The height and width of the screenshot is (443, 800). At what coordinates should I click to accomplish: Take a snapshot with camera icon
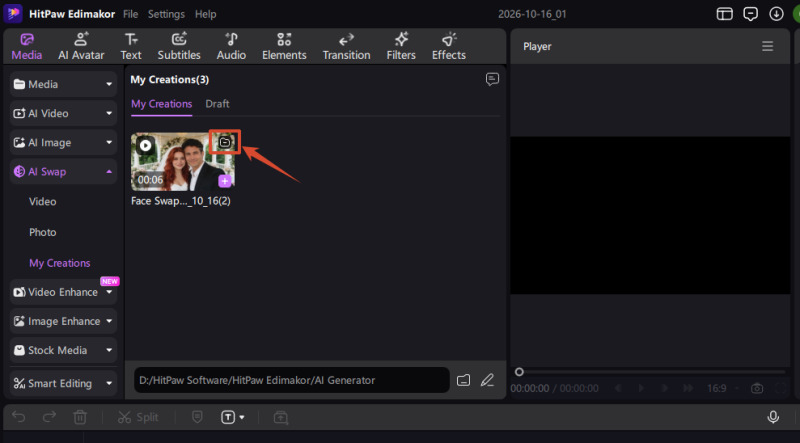point(757,388)
